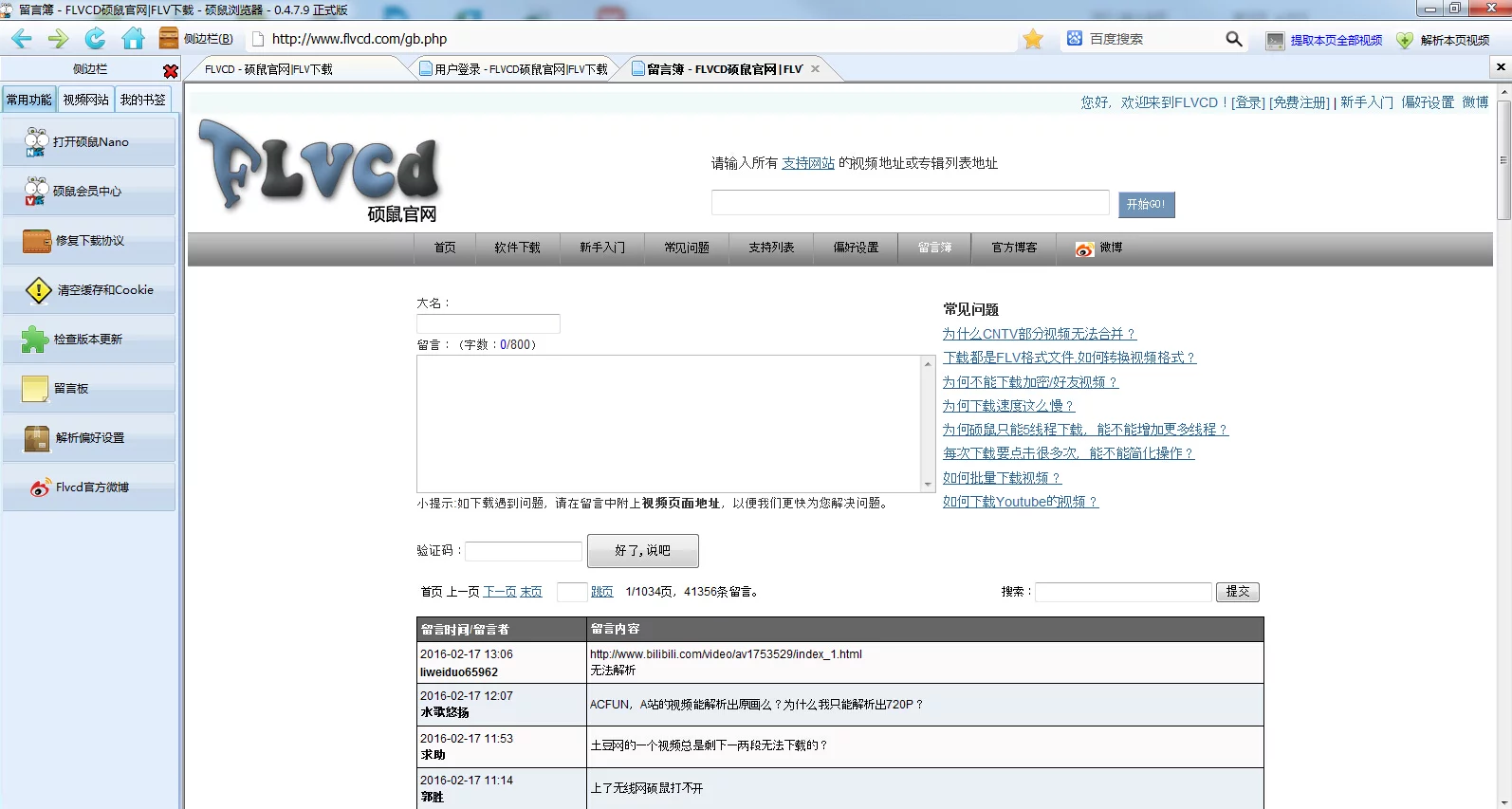Image resolution: width=1512 pixels, height=809 pixels.
Task: Click the 跳页 link
Action: [x=602, y=592]
